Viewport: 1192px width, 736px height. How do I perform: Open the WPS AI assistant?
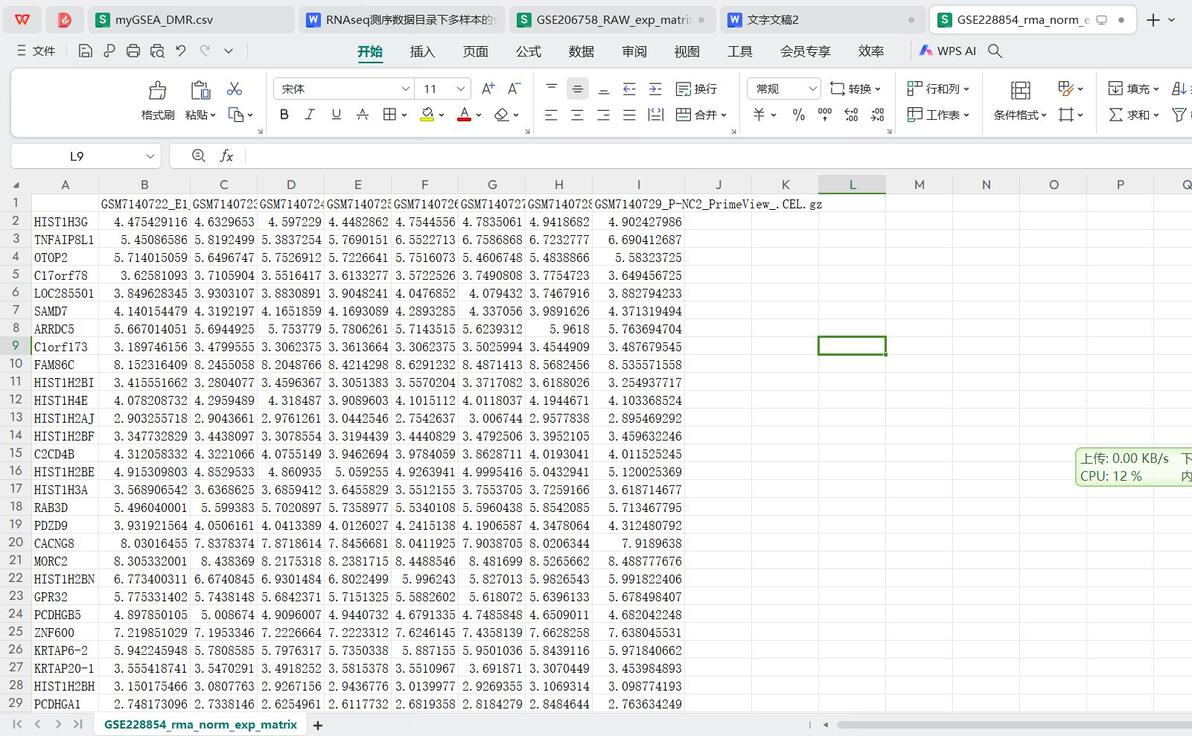pyautogui.click(x=947, y=51)
